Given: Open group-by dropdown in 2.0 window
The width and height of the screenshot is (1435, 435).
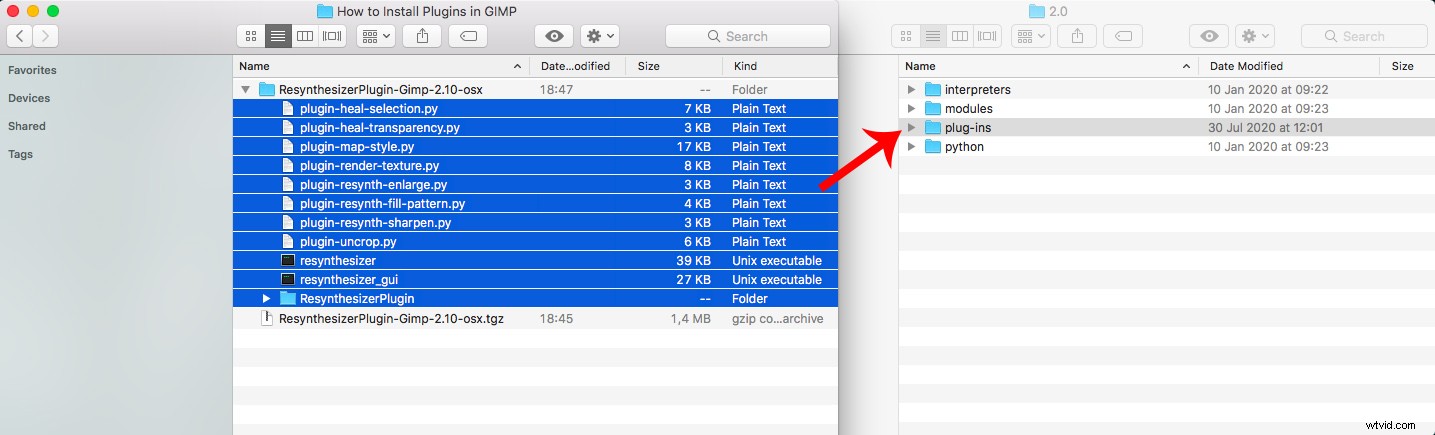Looking at the screenshot, I should pos(1031,36).
